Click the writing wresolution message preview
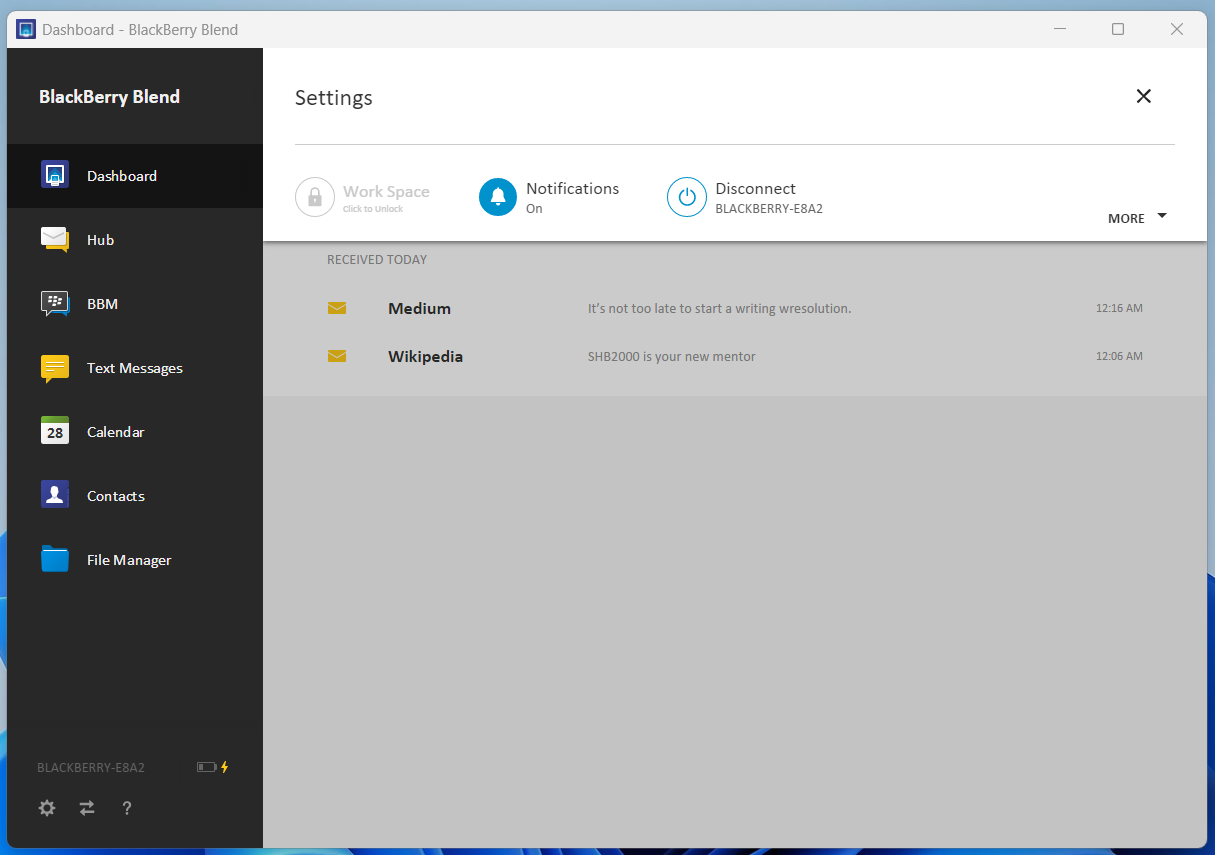This screenshot has height=855, width=1215. click(x=720, y=308)
